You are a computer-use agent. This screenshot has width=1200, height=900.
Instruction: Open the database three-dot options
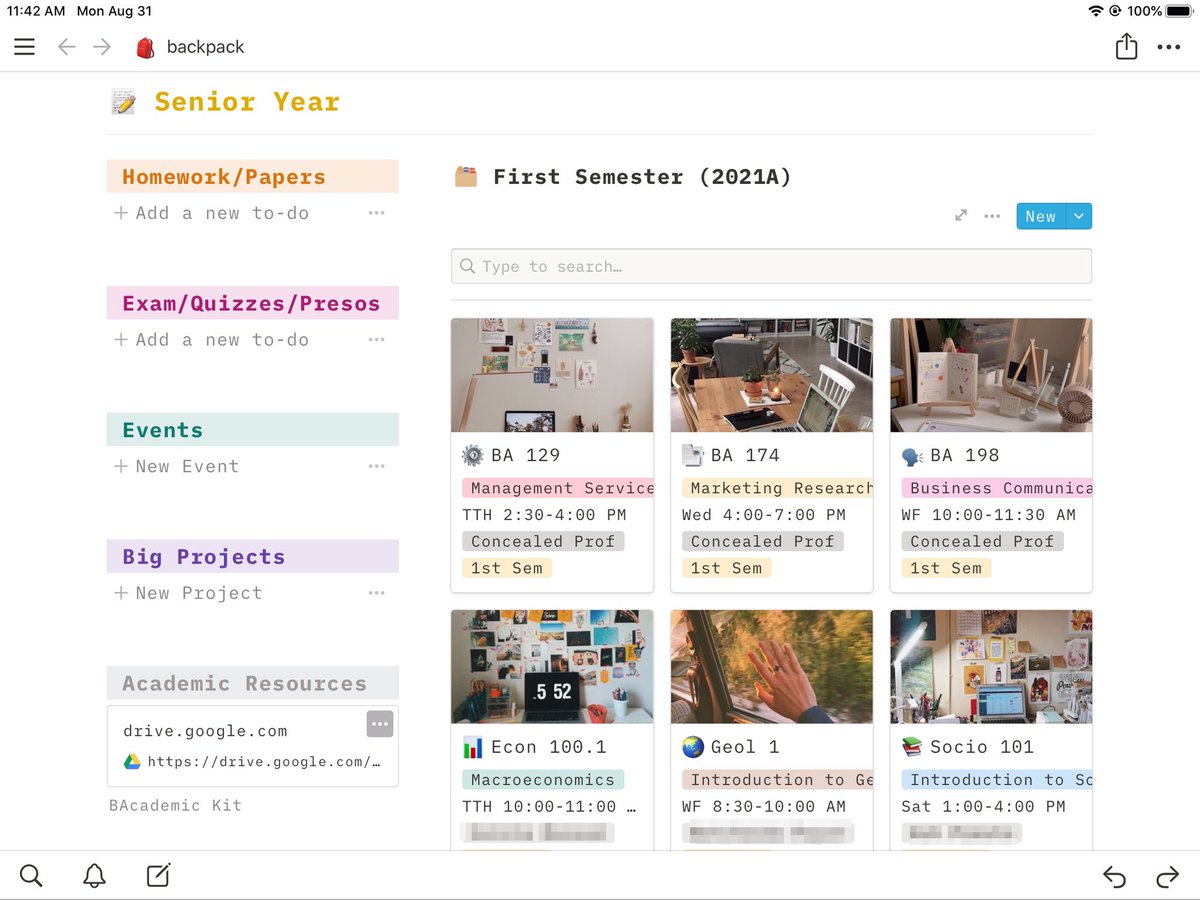pos(992,216)
